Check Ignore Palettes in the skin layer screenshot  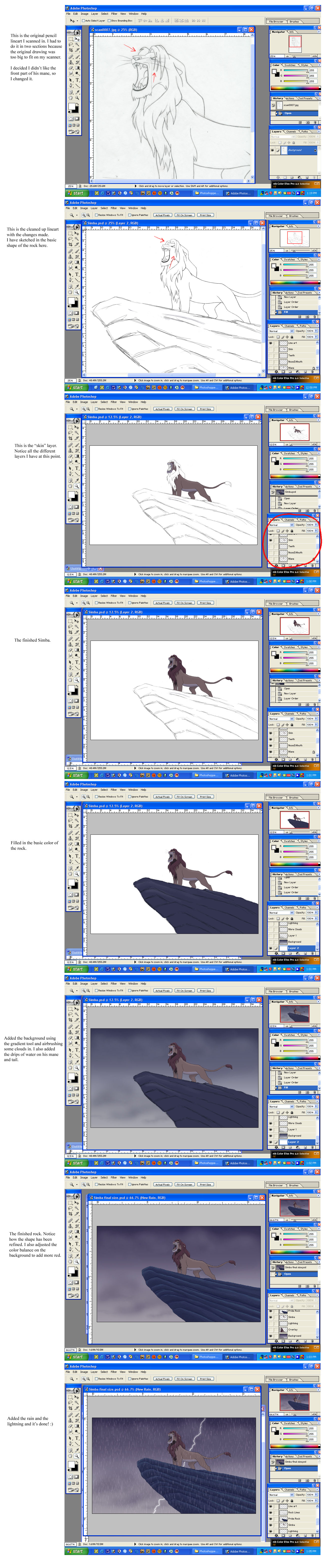[x=129, y=409]
